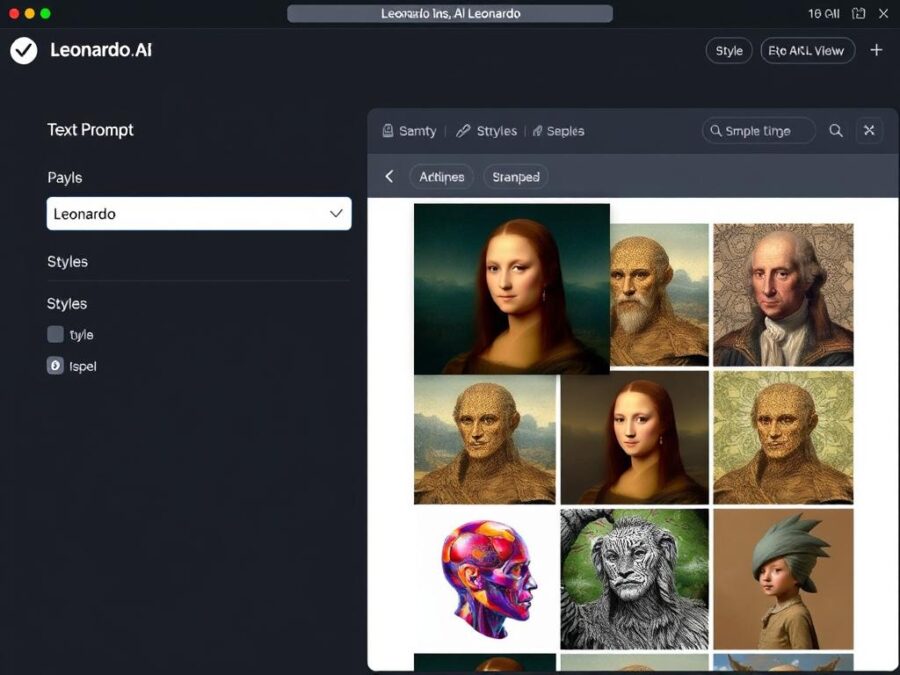The image size is (900, 675).
Task: Select the Samty panel icon
Action: point(387,130)
